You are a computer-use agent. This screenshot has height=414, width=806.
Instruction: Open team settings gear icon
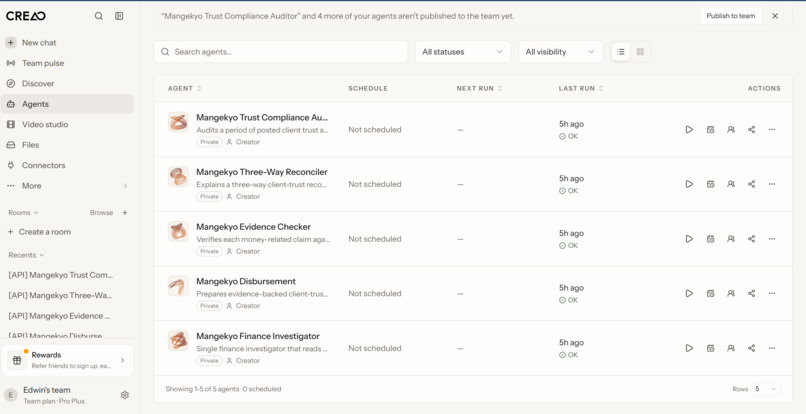(x=124, y=395)
